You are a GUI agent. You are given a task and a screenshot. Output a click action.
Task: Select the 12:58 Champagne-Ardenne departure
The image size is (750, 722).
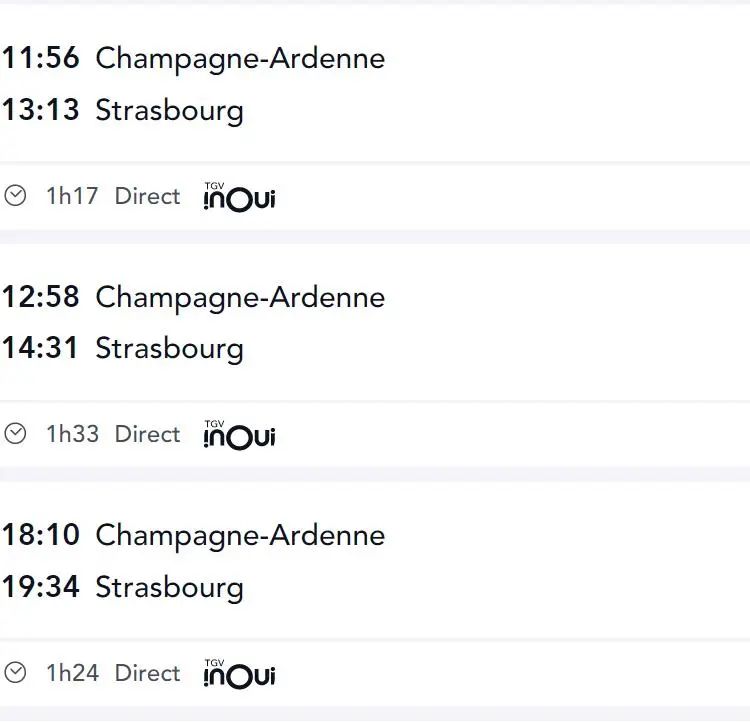(x=193, y=297)
